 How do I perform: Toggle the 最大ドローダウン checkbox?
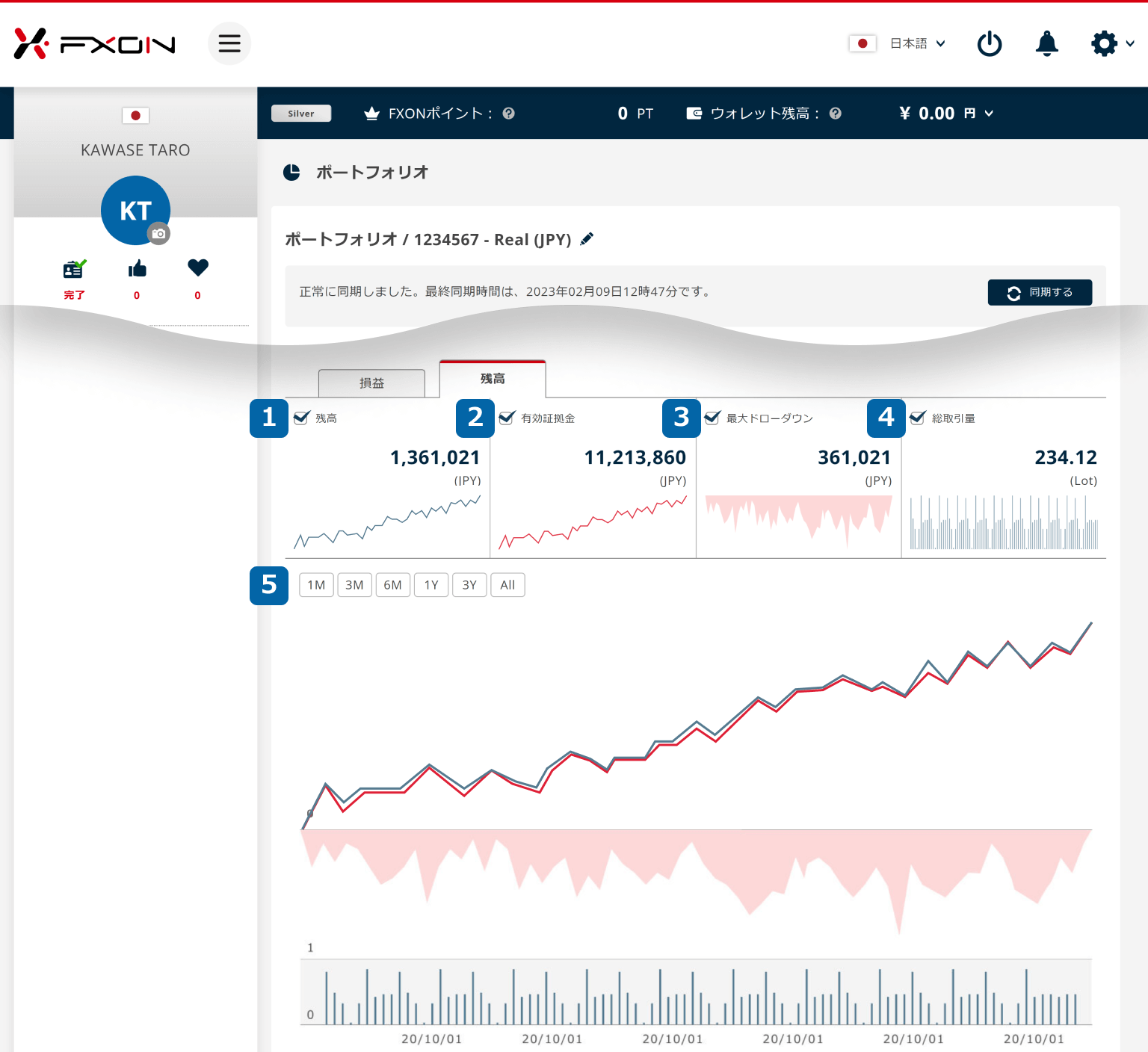tap(712, 418)
